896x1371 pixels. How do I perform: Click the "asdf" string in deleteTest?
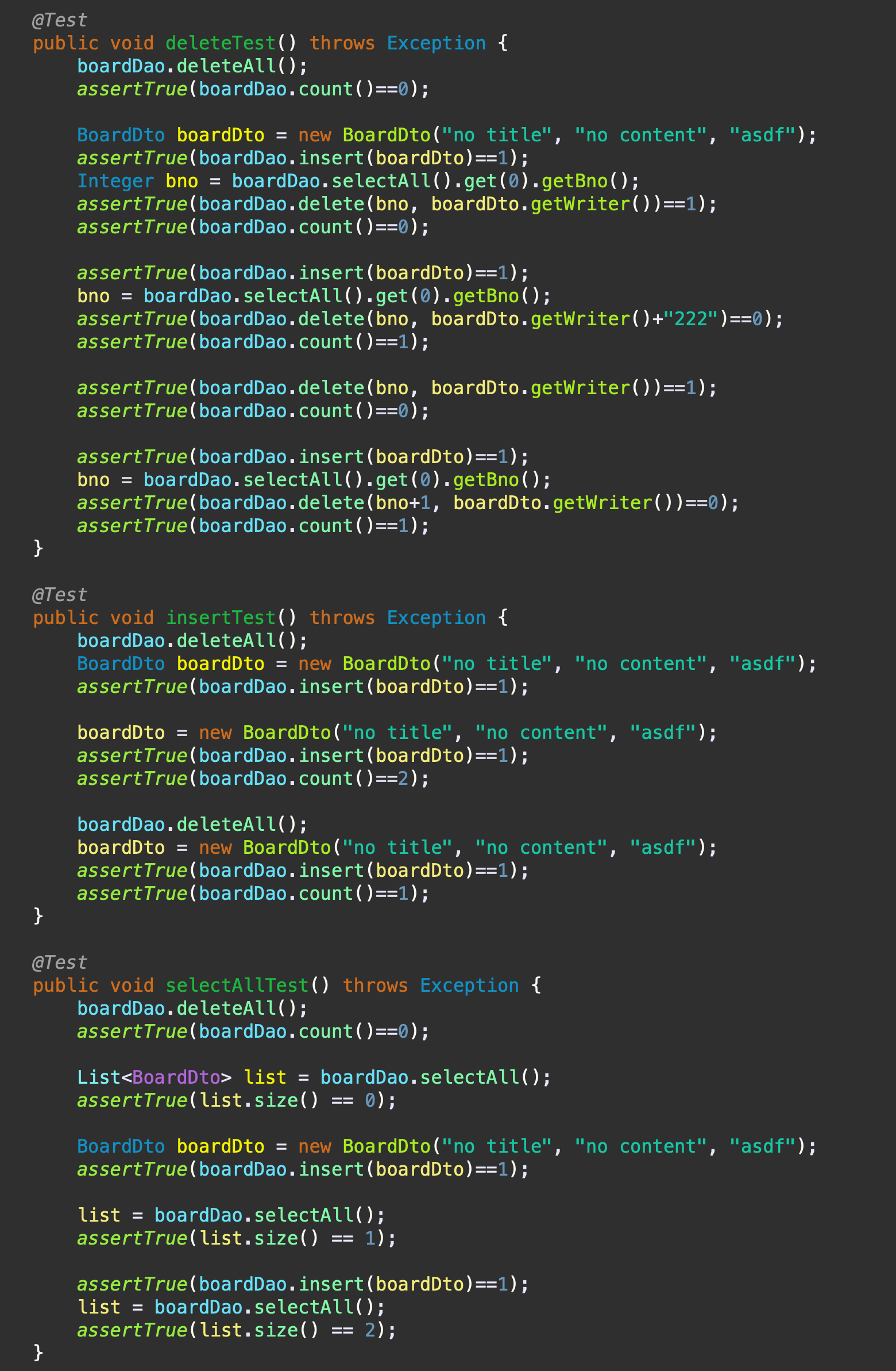pos(763,135)
